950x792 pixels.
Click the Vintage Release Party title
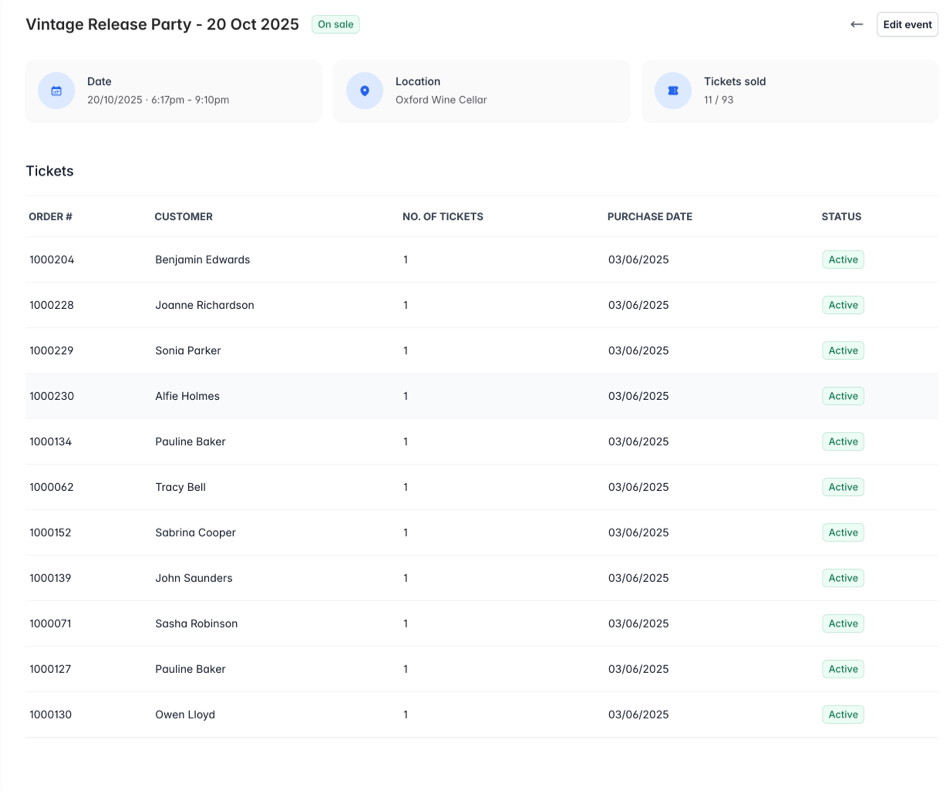[x=162, y=24]
